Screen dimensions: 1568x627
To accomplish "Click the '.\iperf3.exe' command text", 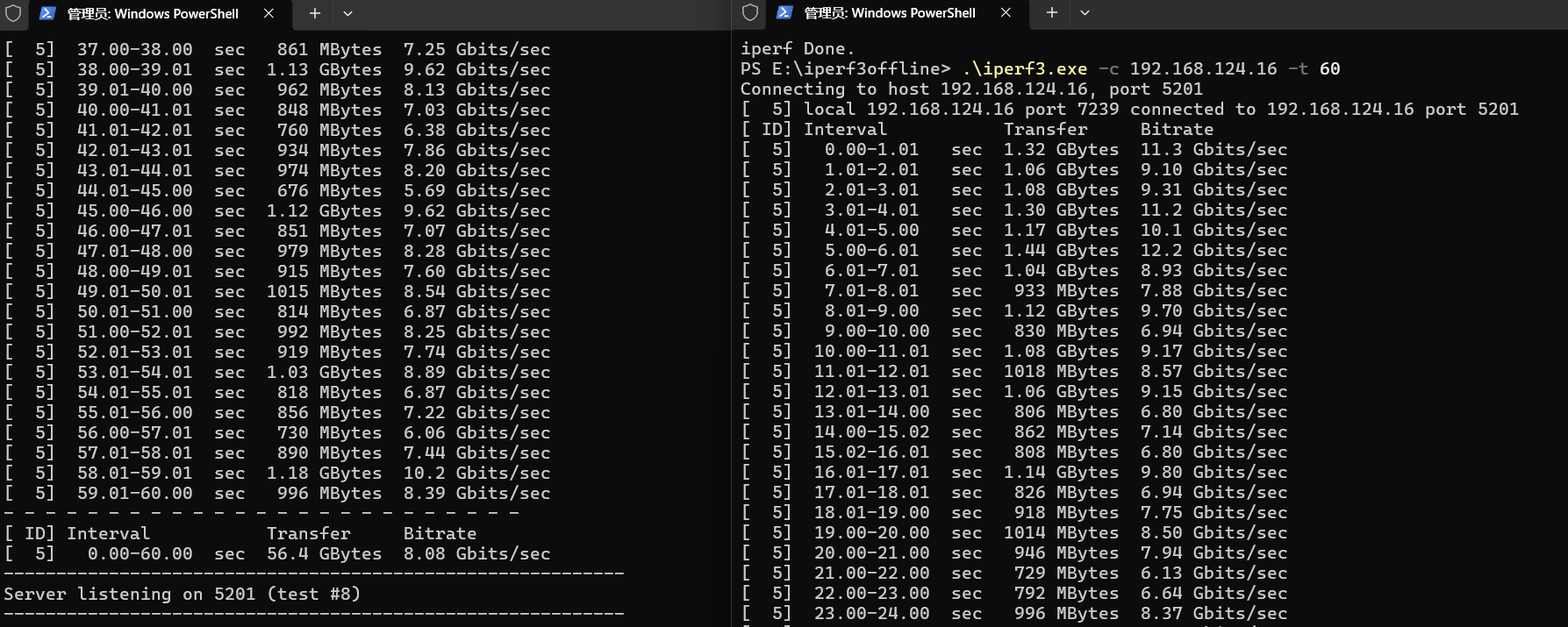I will (1024, 68).
